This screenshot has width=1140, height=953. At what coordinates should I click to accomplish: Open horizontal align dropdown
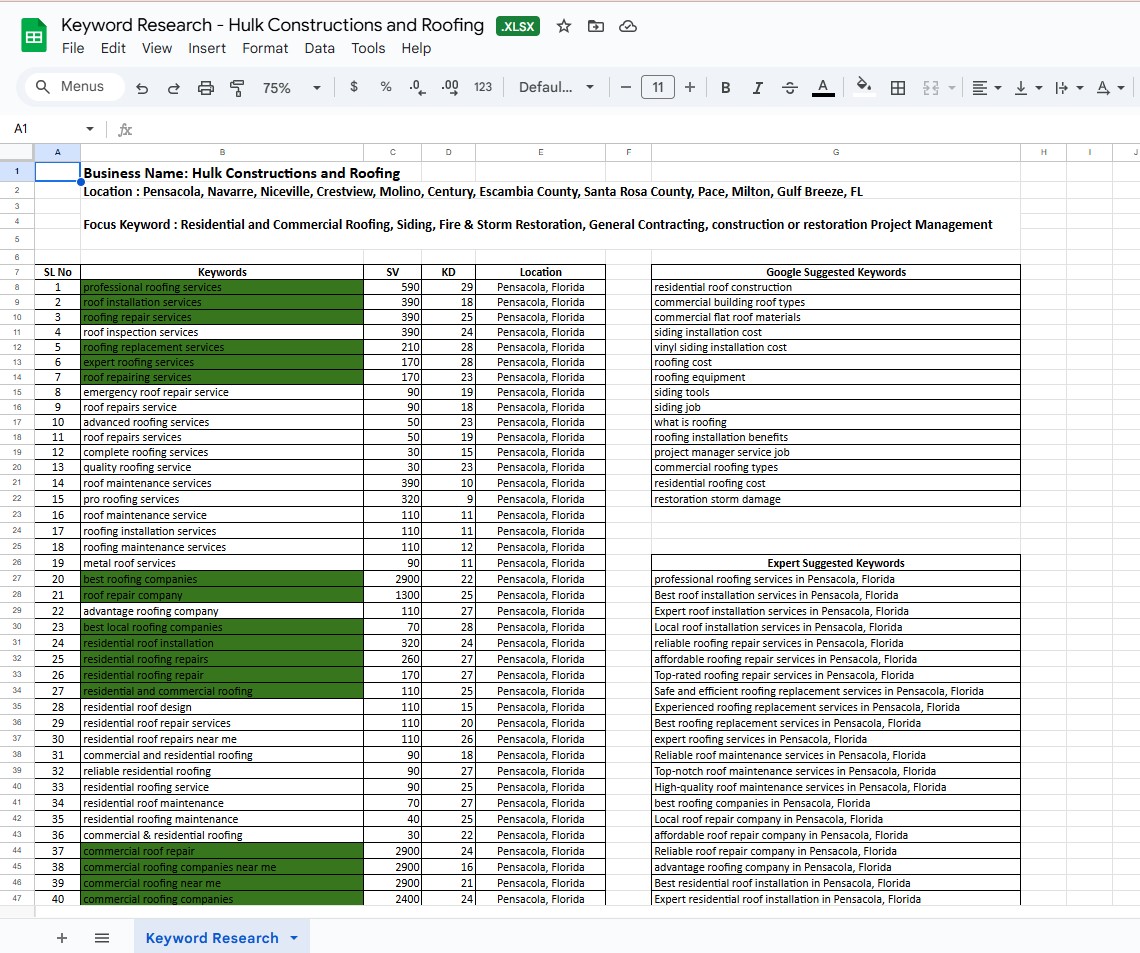point(987,88)
